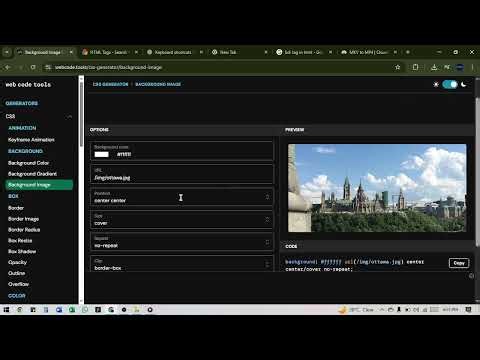Click the sun light-mode icon
The height and width of the screenshot is (360, 480).
click(x=436, y=84)
